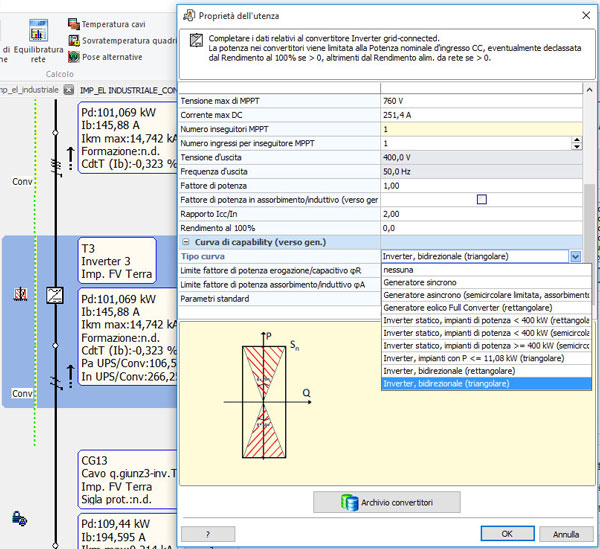Close the Proprietà dell'utenza dialog
The width and height of the screenshot is (600, 549).
[585, 15]
